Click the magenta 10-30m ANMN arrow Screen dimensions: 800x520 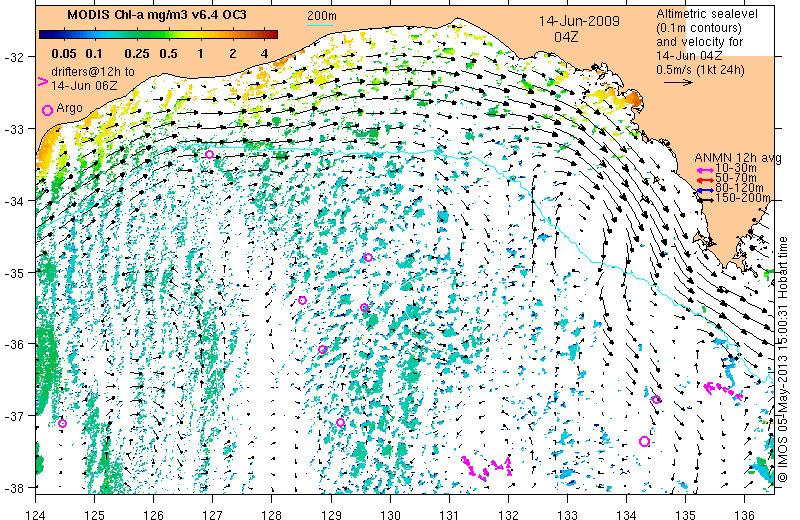[706, 170]
